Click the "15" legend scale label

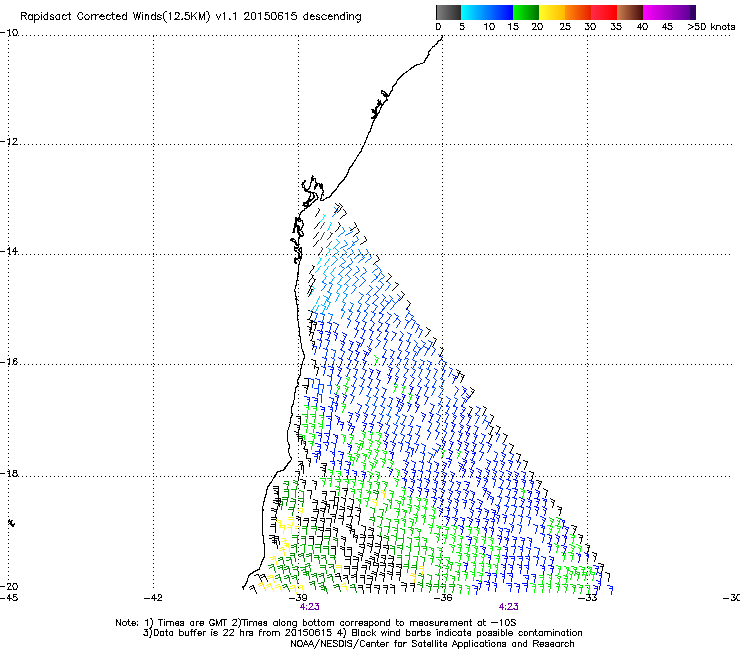(513, 27)
